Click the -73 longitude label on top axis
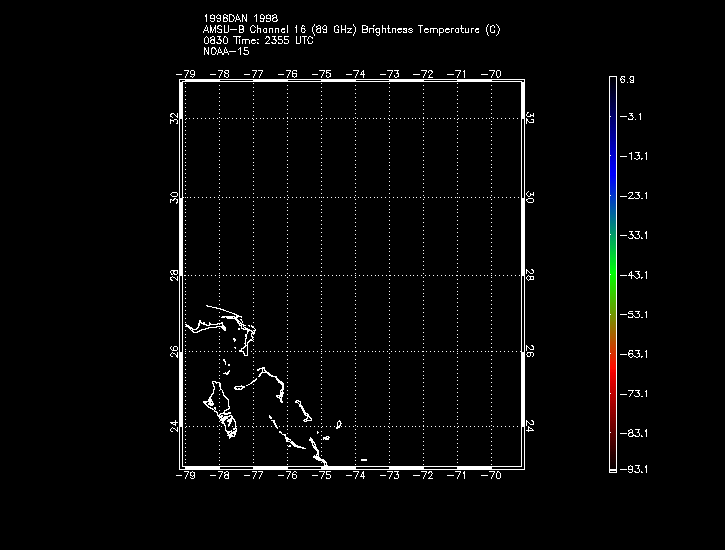This screenshot has width=725, height=550. coord(389,74)
